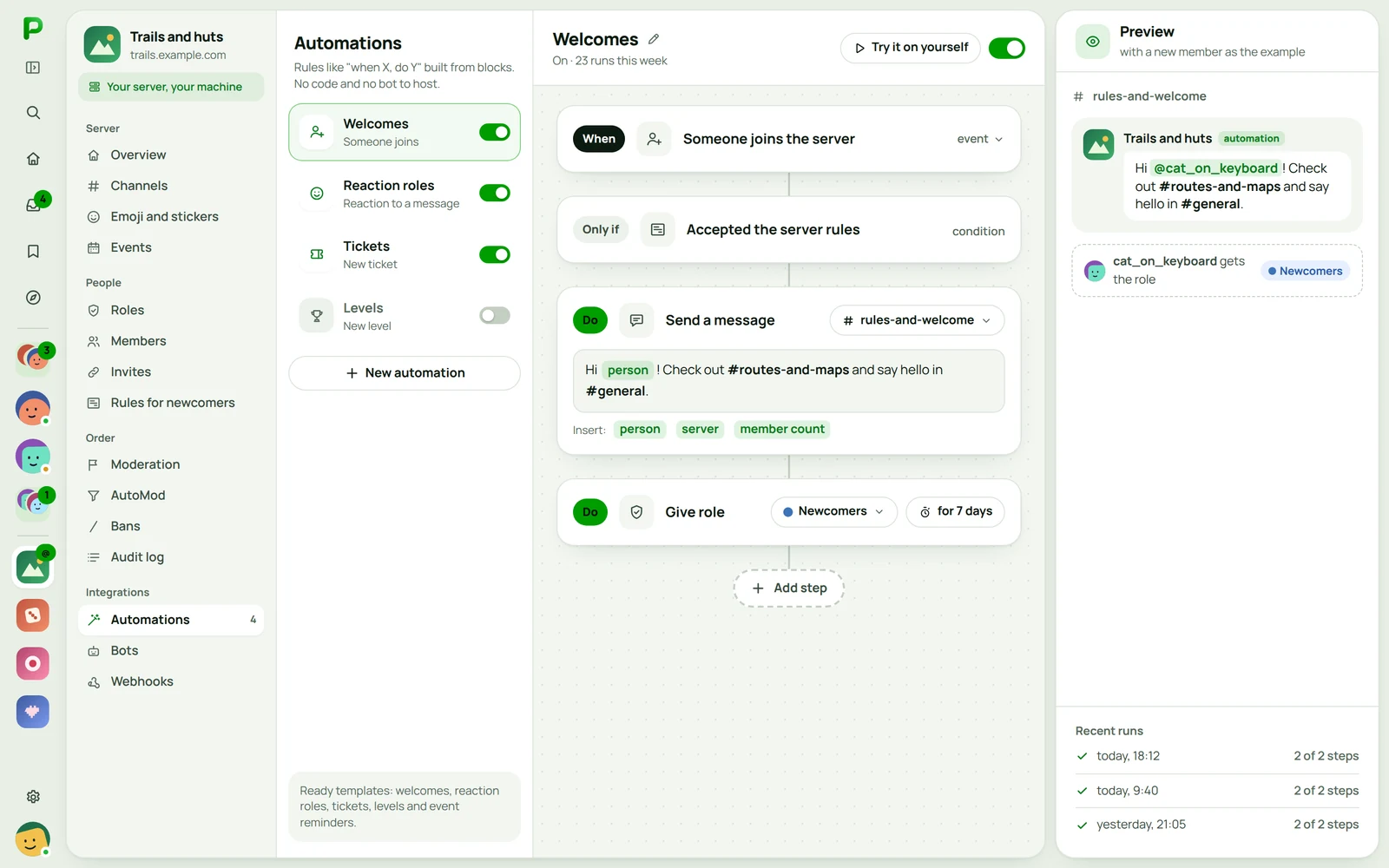Open the compass explore icon
The height and width of the screenshot is (868, 1389).
pos(33,298)
